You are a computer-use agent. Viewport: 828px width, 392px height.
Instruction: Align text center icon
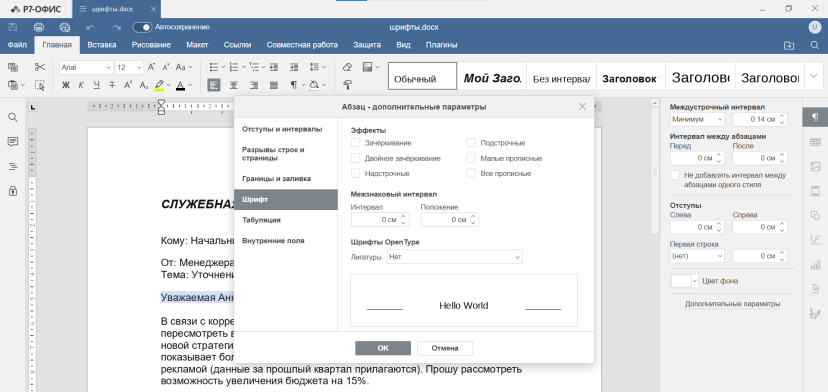(233, 85)
